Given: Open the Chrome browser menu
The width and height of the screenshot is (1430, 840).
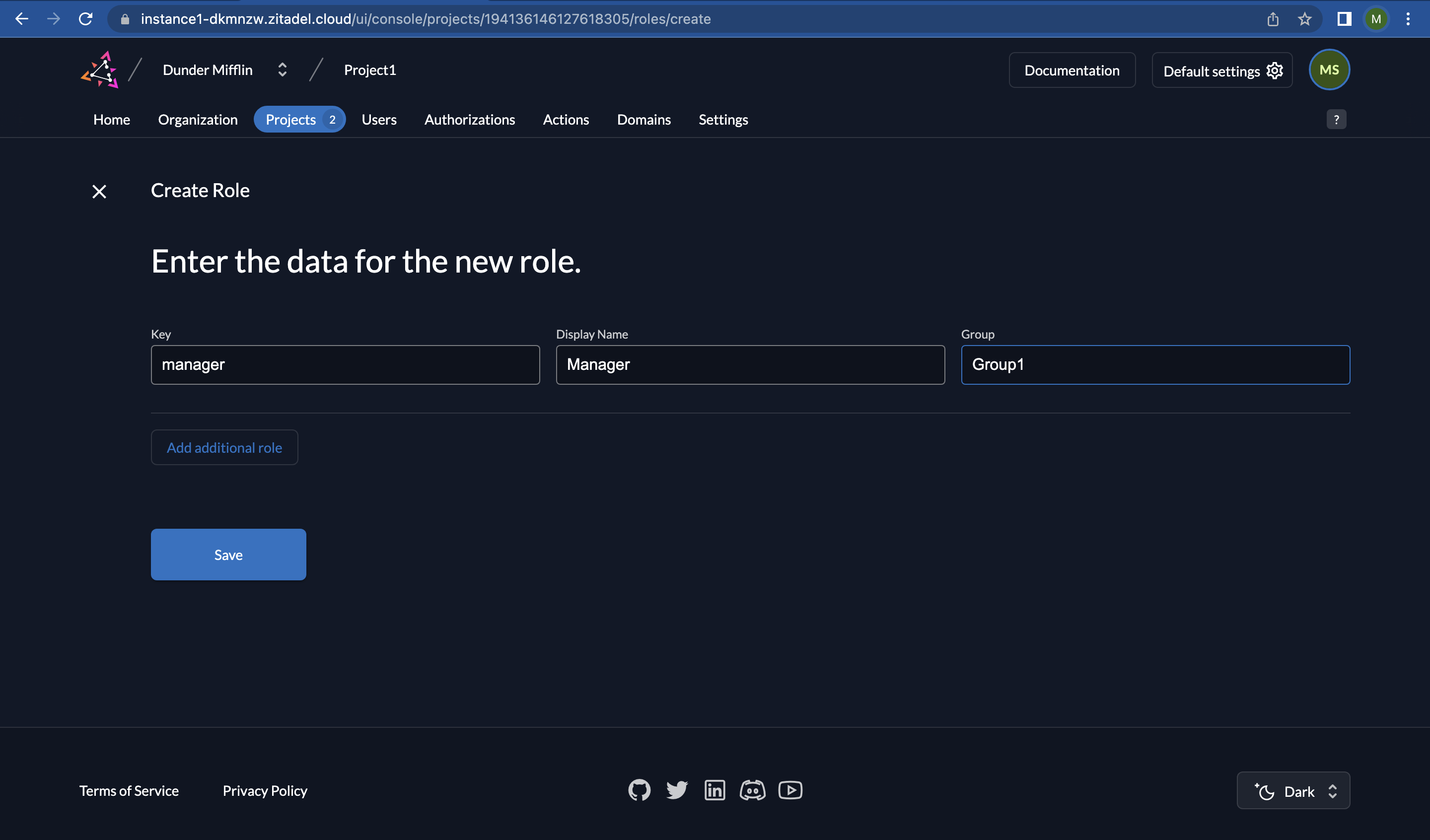Looking at the screenshot, I should coord(1410,19).
